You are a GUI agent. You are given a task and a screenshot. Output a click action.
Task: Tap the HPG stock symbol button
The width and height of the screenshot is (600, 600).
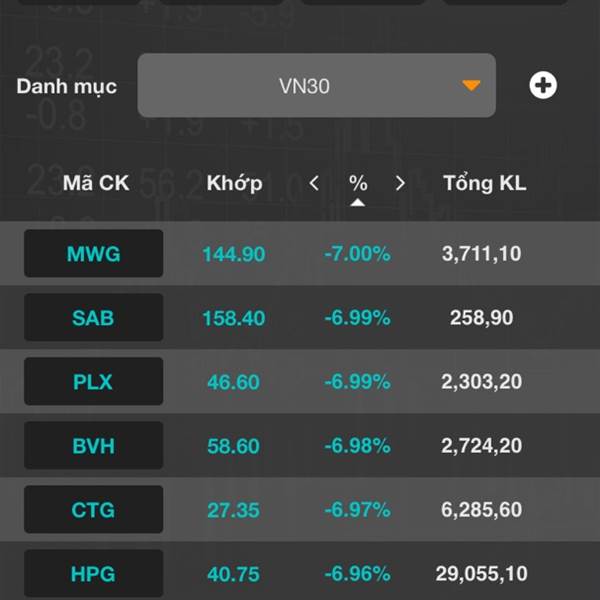(x=93, y=574)
